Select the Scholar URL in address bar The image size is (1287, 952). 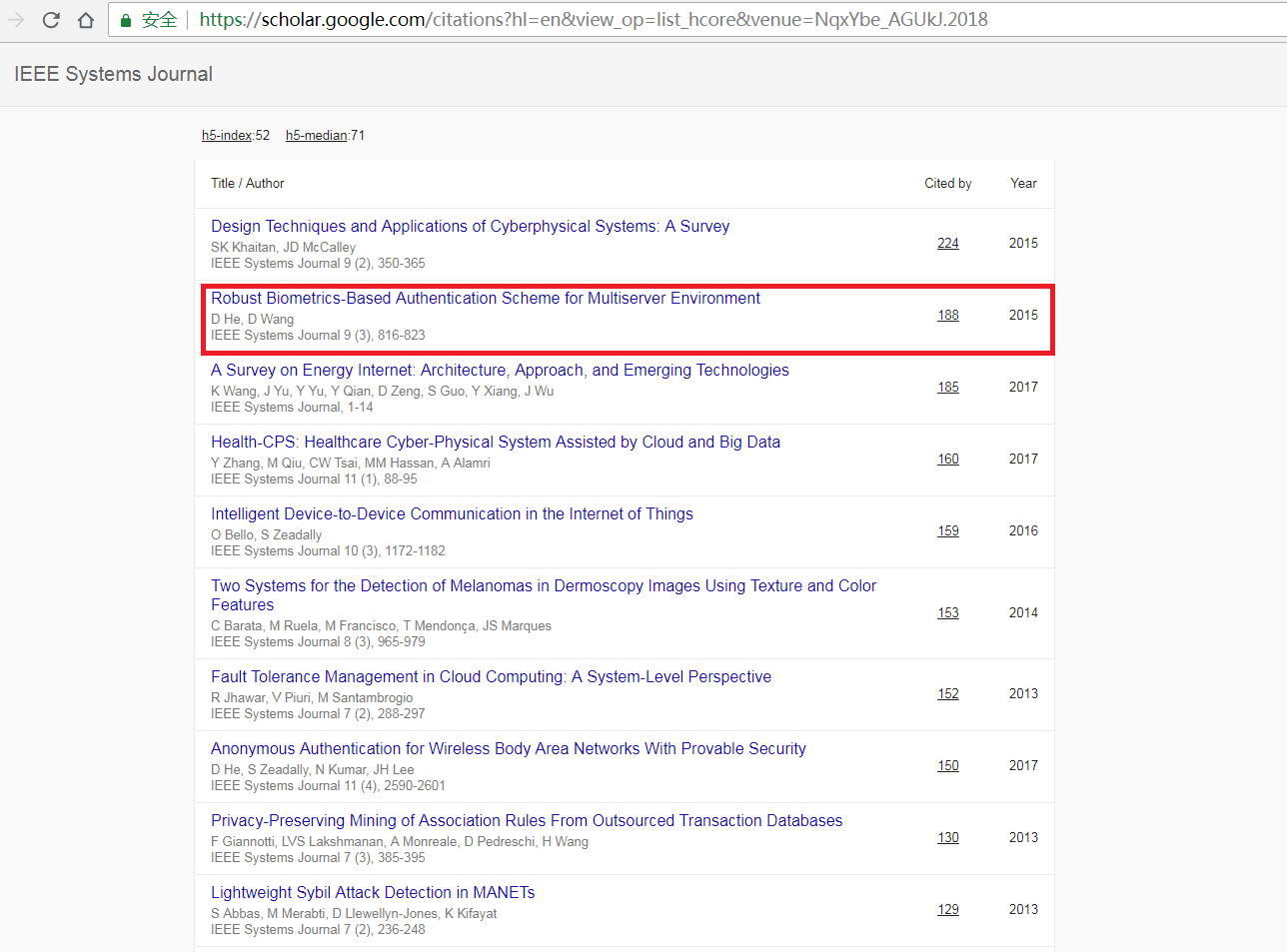594,20
